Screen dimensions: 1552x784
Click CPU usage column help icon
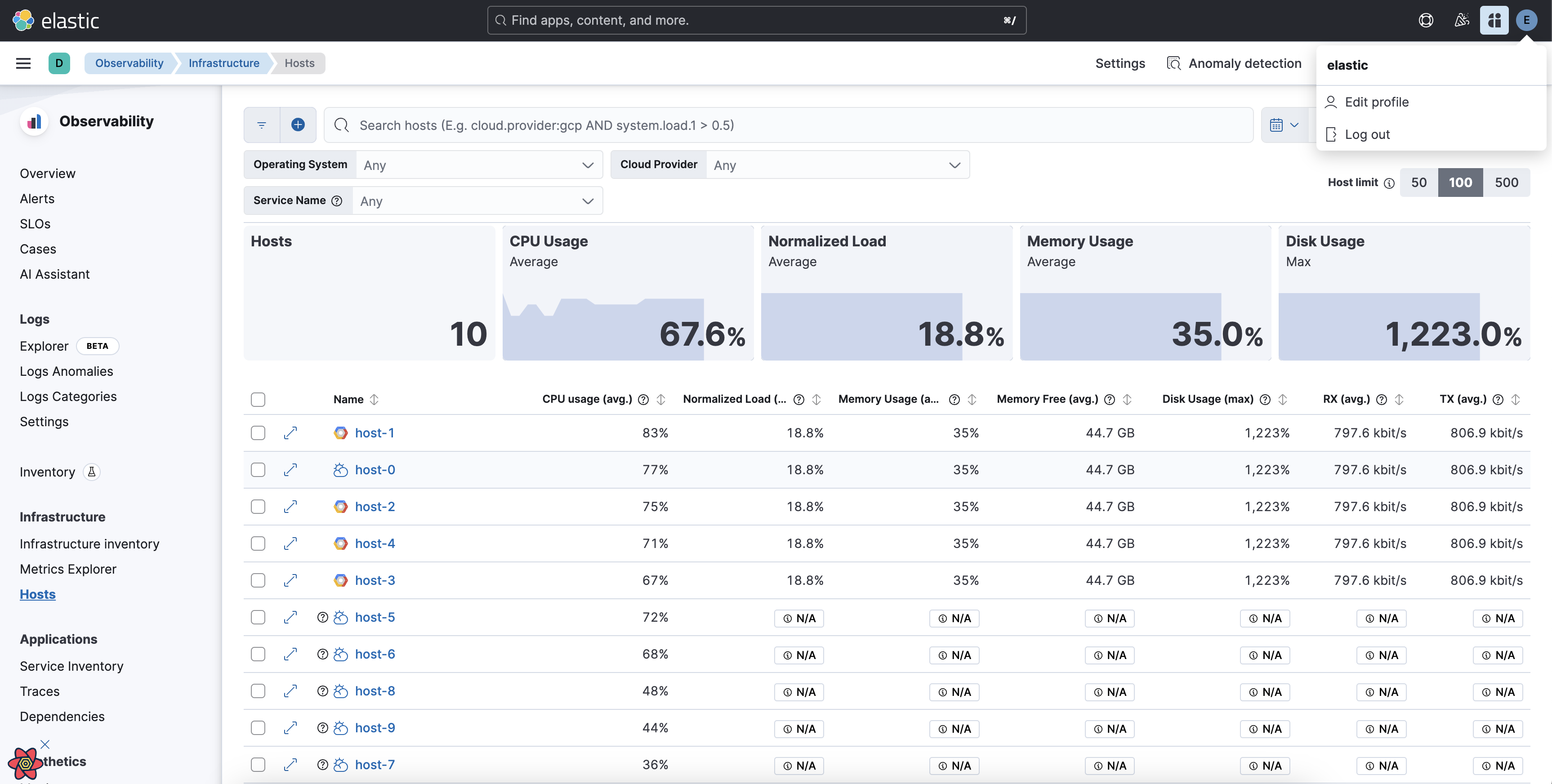coord(643,400)
